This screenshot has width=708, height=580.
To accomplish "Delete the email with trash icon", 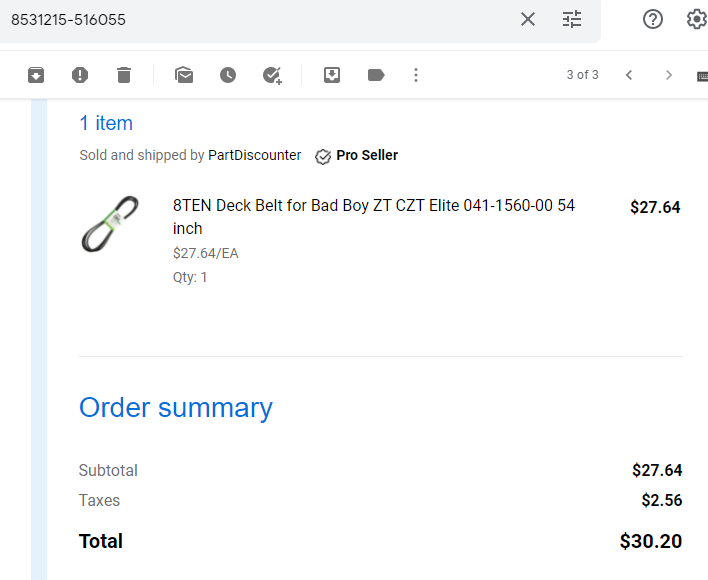I will (x=124, y=75).
